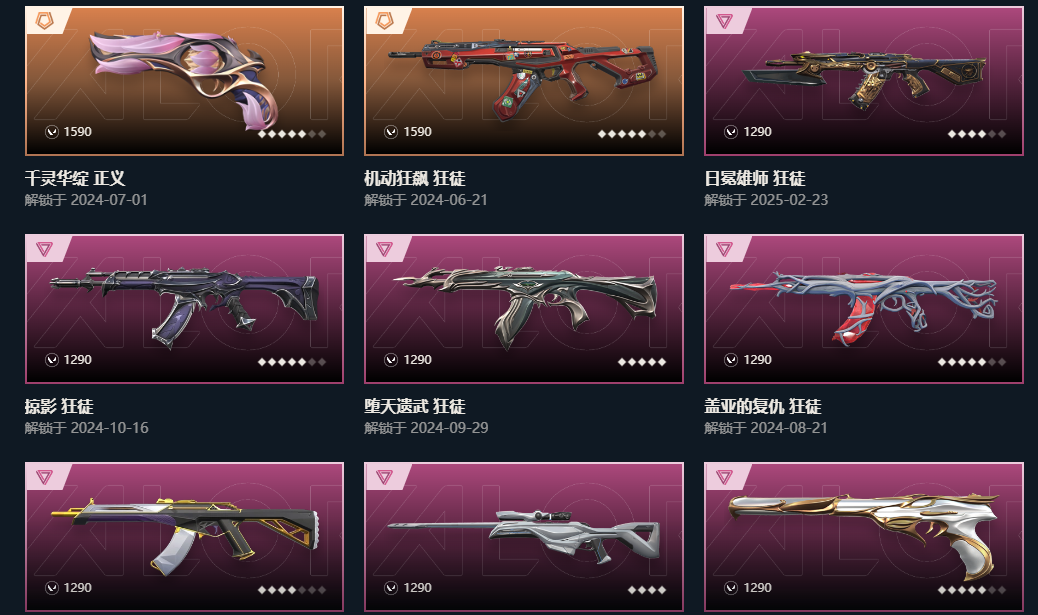Select the black and gold Vandal skin card

coord(184,536)
